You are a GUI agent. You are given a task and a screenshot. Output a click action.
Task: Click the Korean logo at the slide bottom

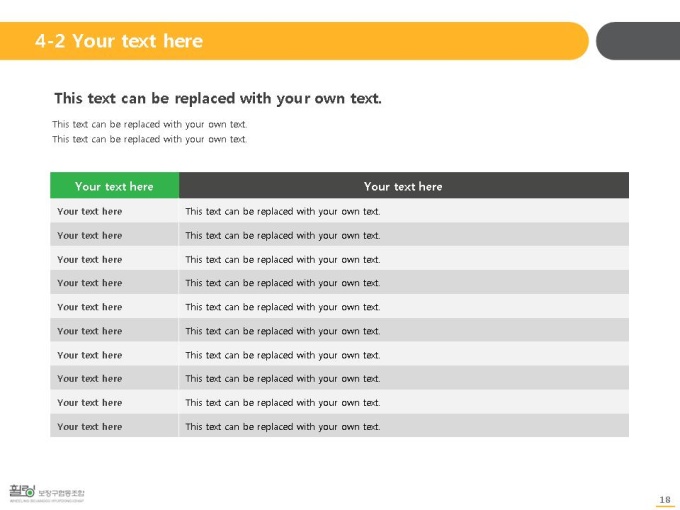pos(47,493)
